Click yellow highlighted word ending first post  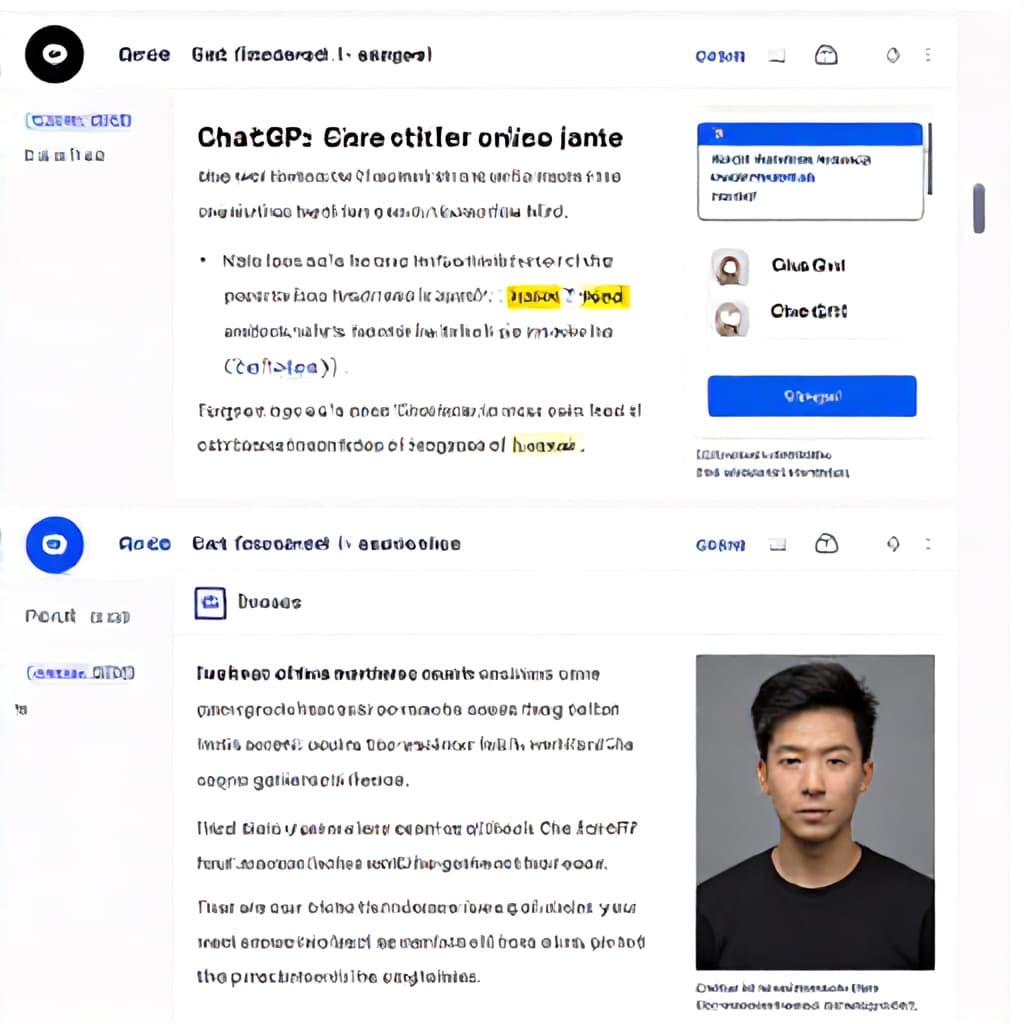click(546, 445)
